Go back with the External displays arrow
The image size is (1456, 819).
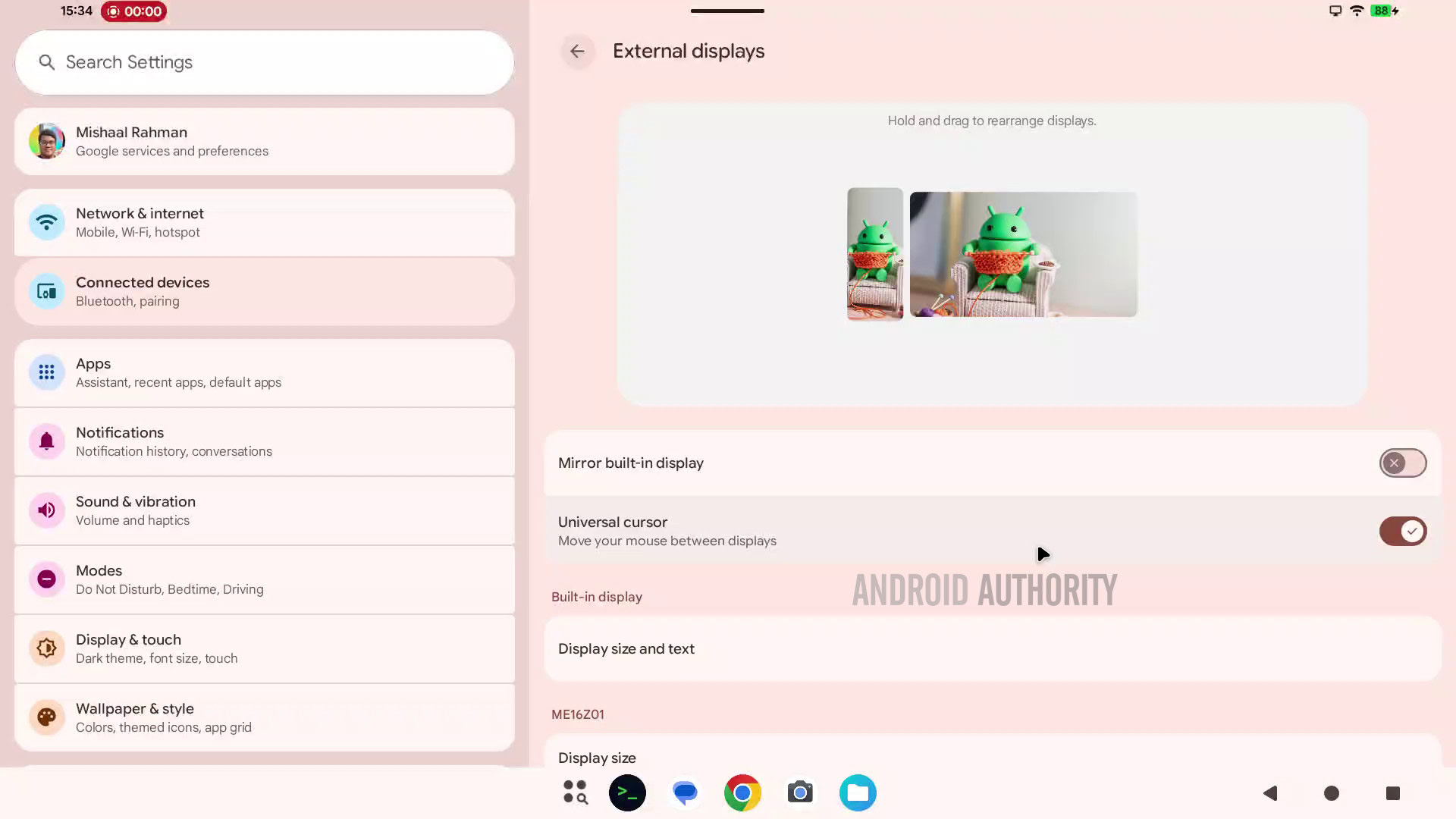[577, 52]
